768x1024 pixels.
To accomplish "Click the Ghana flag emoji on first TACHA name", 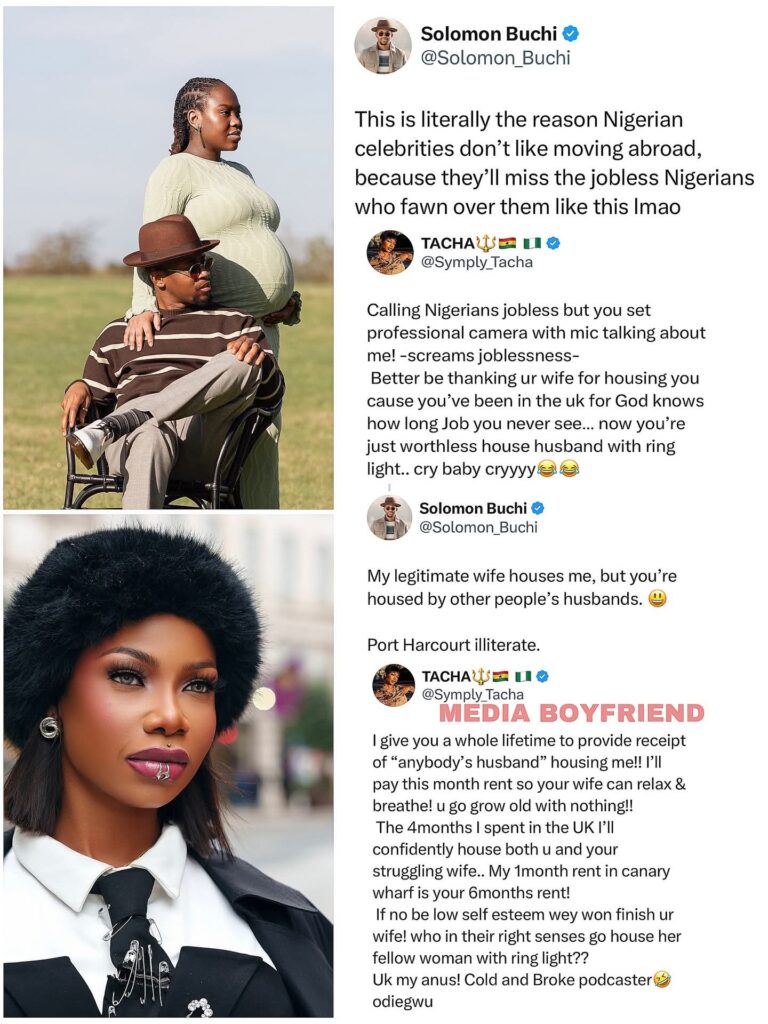I will coord(507,244).
